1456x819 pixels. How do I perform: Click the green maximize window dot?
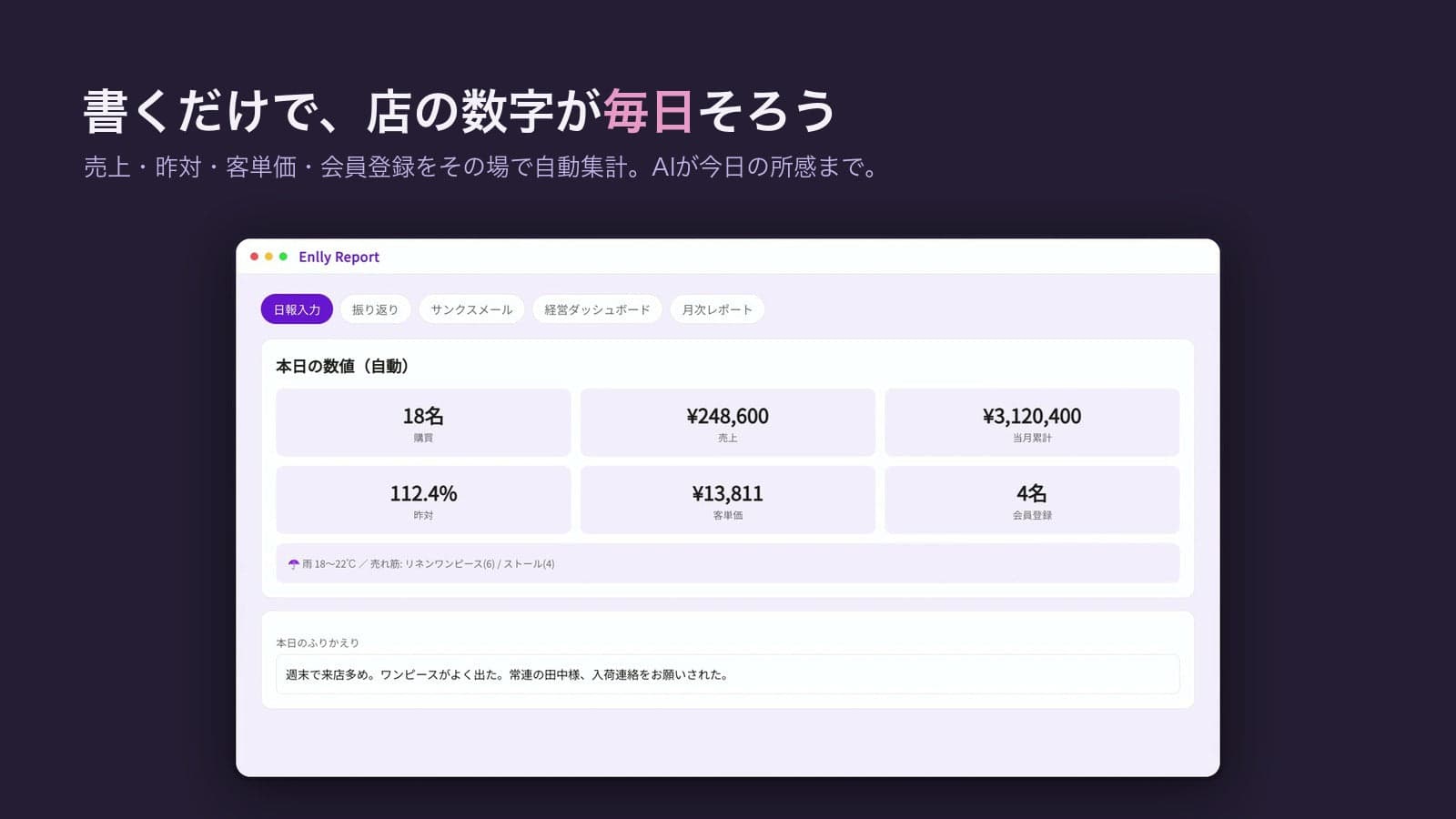pyautogui.click(x=283, y=257)
